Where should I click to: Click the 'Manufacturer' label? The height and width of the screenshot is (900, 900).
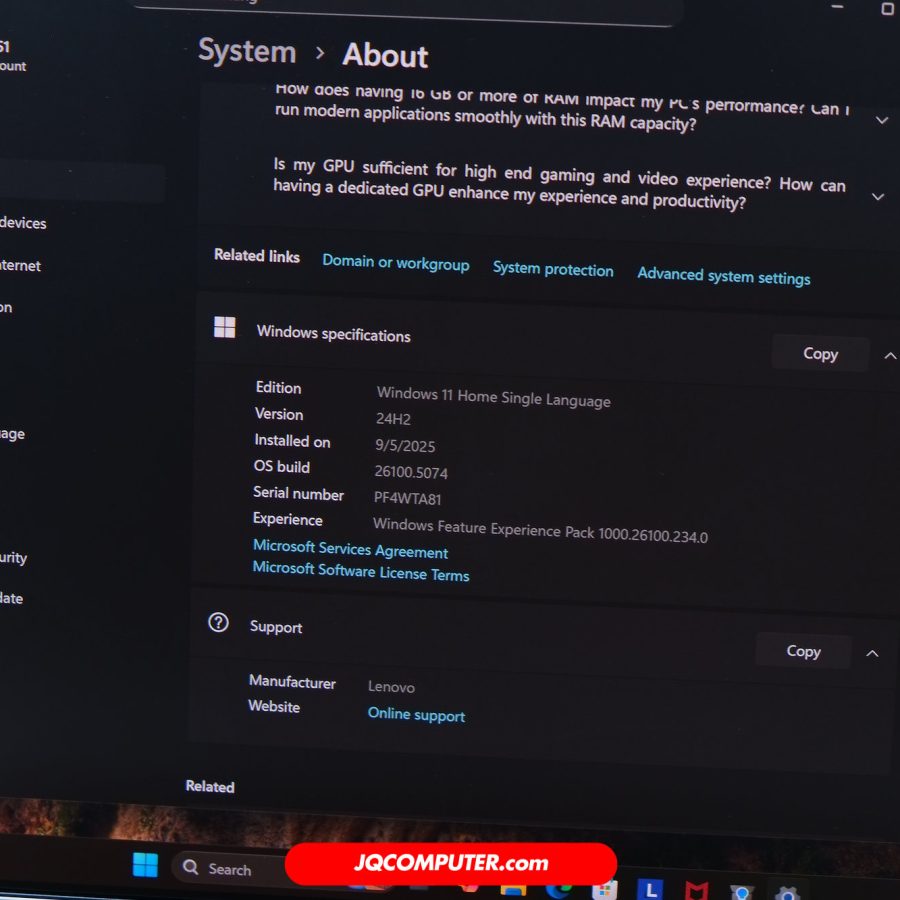point(292,682)
